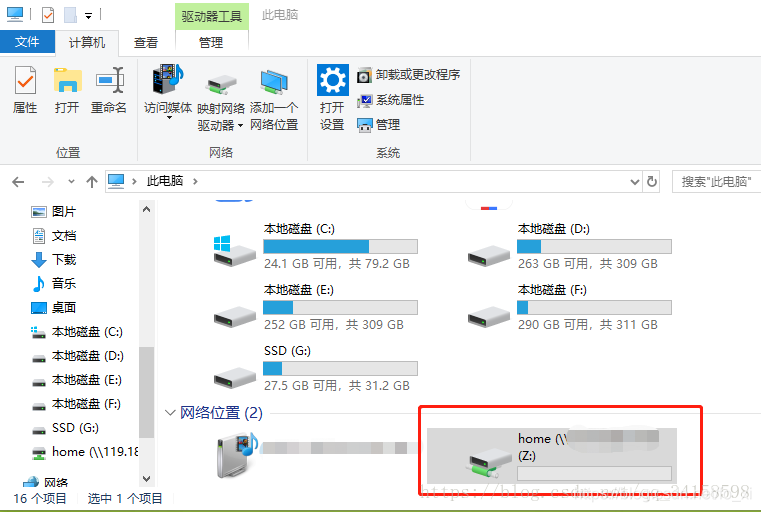Open the recent locations dropdown arrow
The height and width of the screenshot is (512, 761).
(71, 182)
